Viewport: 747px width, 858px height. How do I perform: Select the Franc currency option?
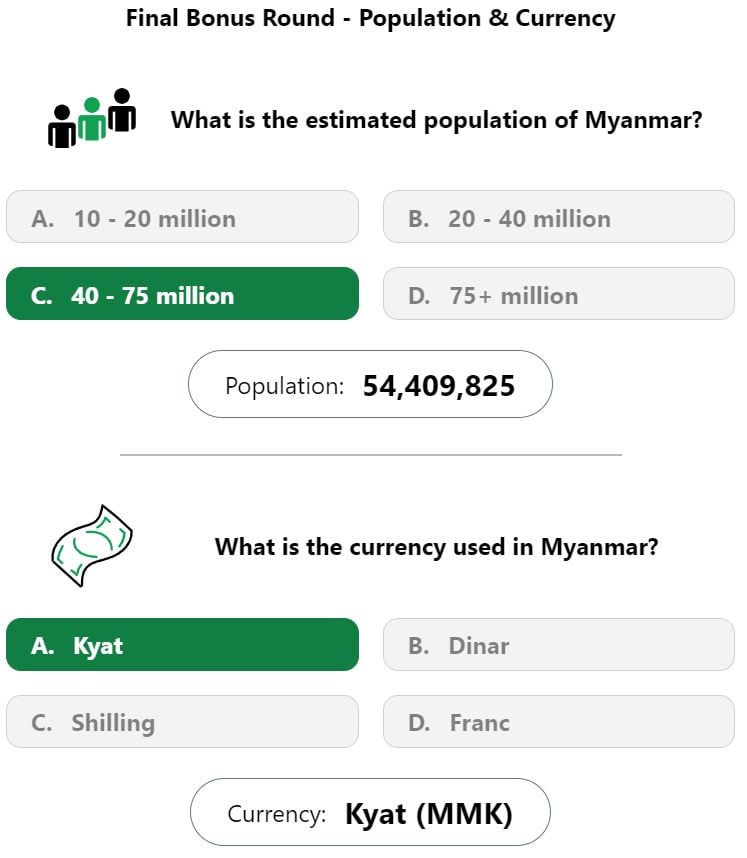pyautogui.click(x=559, y=722)
